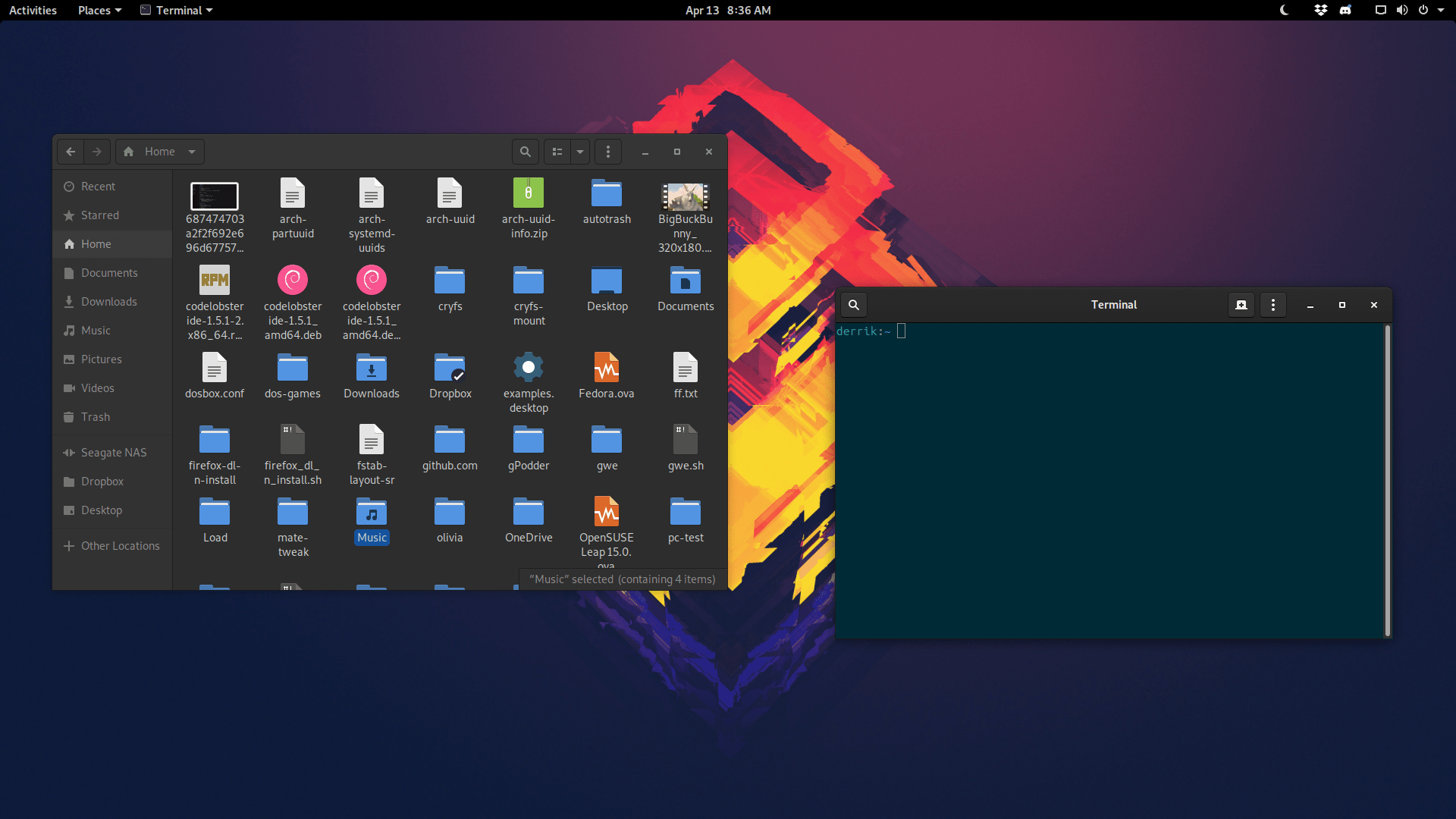Click the Discord tray icon
The image size is (1456, 819).
[x=1345, y=10]
